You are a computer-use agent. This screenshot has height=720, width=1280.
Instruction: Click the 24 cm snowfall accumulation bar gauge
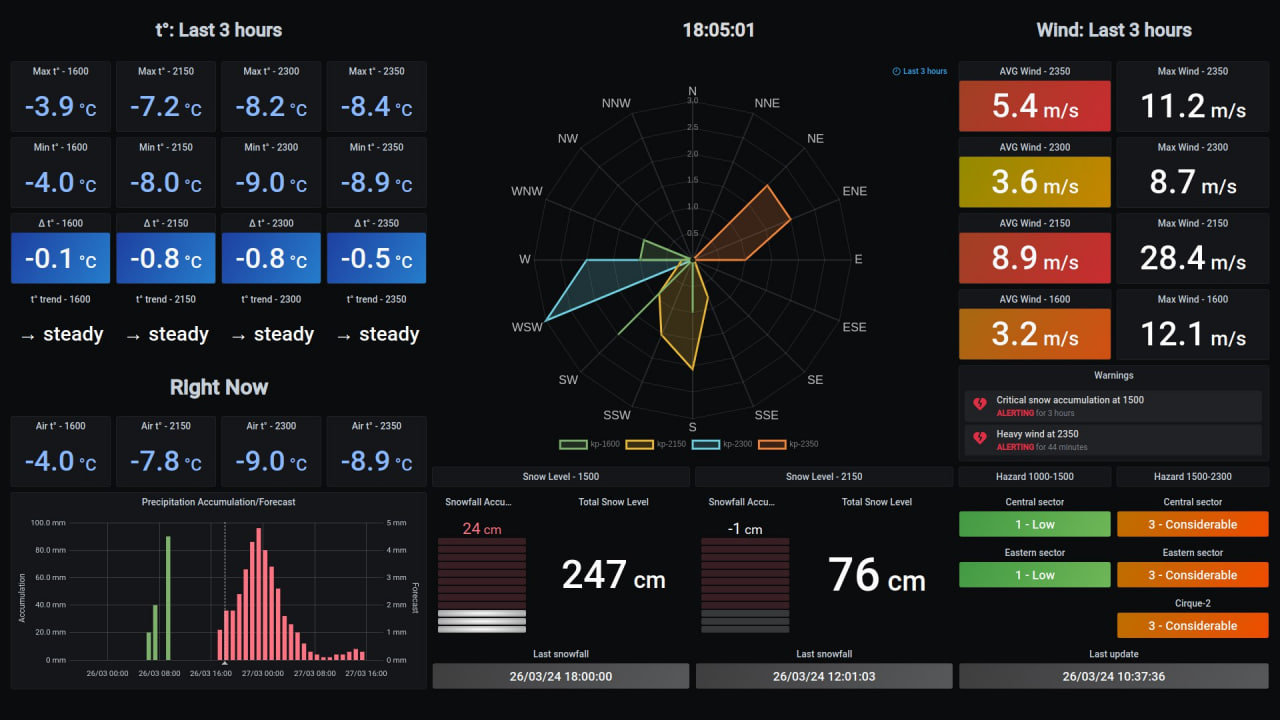[x=482, y=585]
